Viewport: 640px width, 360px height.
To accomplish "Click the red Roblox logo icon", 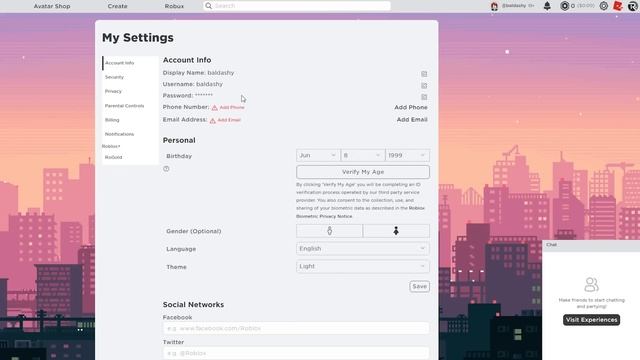I will tap(618, 6).
